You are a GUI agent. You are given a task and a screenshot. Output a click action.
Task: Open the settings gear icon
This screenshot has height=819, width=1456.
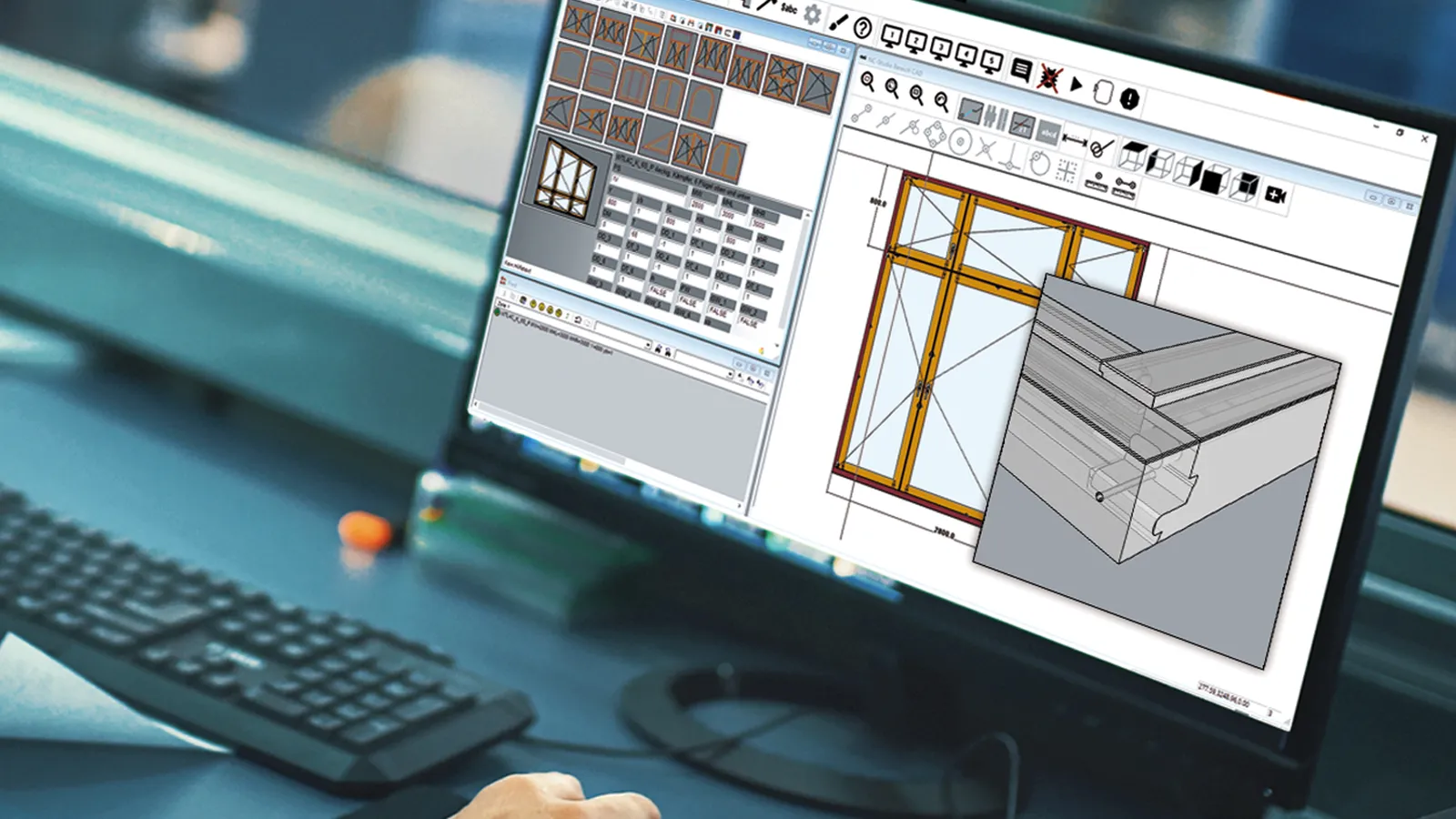point(813,15)
